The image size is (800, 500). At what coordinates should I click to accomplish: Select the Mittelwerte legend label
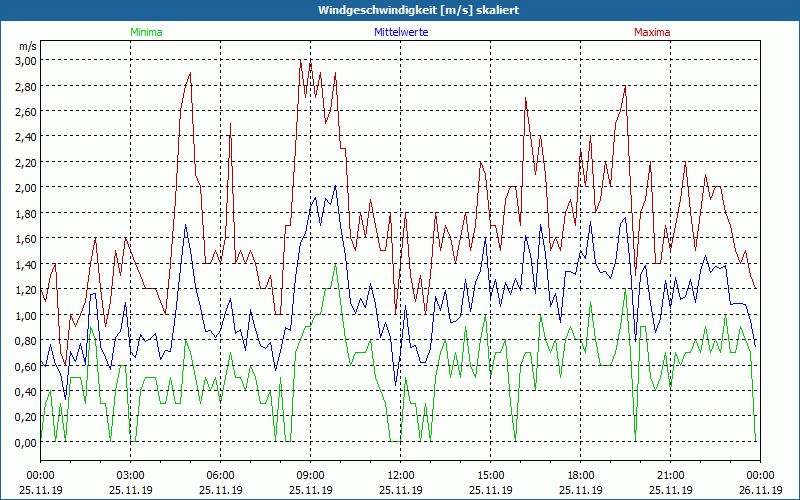400,32
